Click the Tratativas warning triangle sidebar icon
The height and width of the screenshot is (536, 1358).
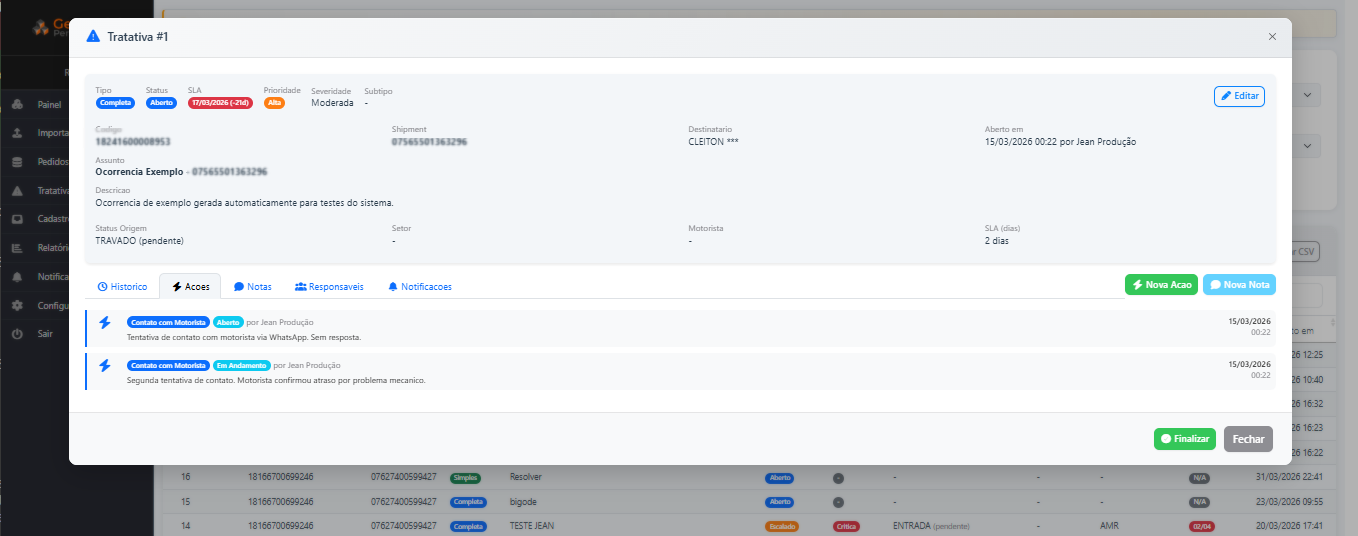pos(17,191)
